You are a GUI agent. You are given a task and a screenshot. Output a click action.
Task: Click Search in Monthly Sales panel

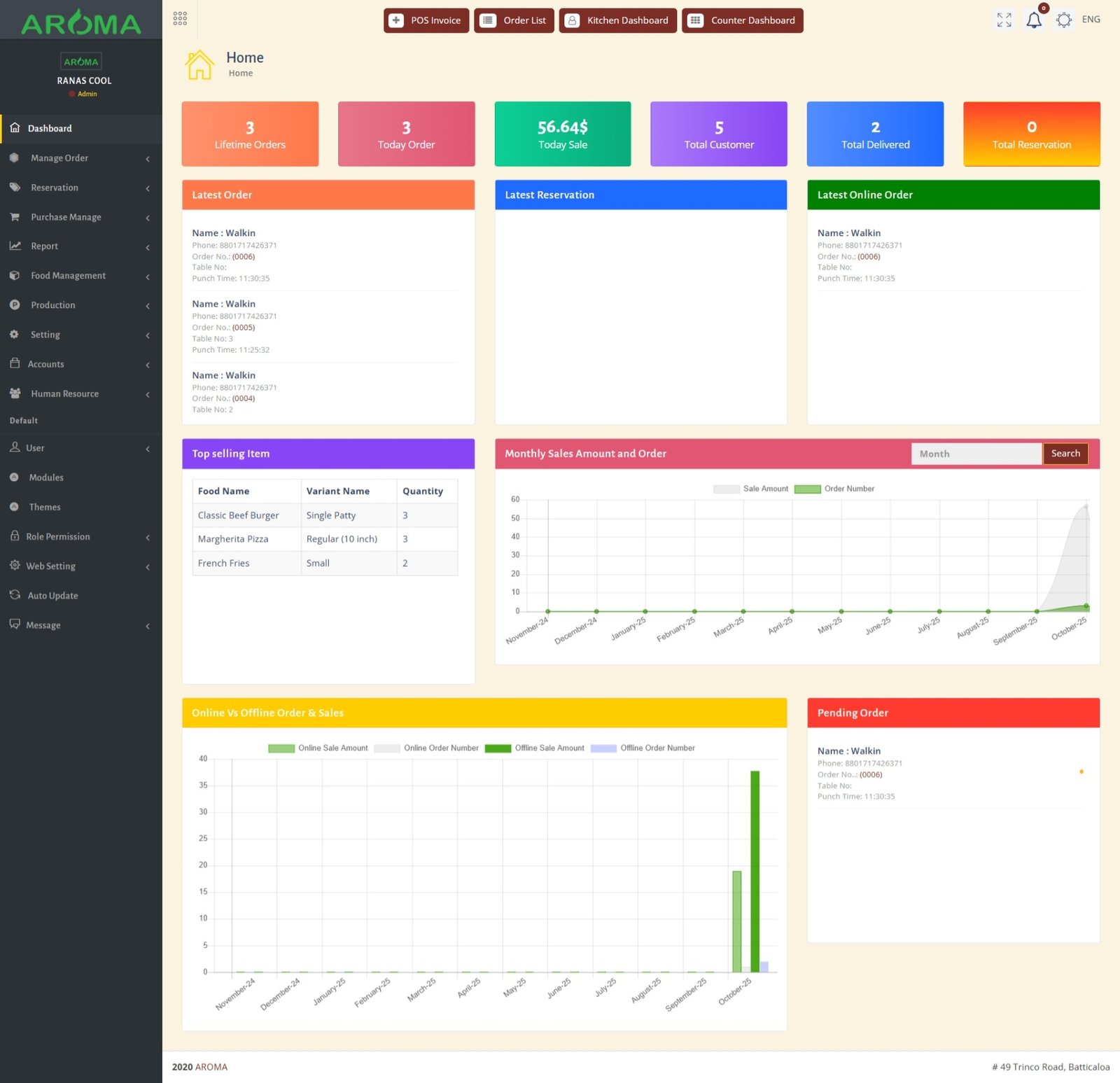[x=1065, y=454]
